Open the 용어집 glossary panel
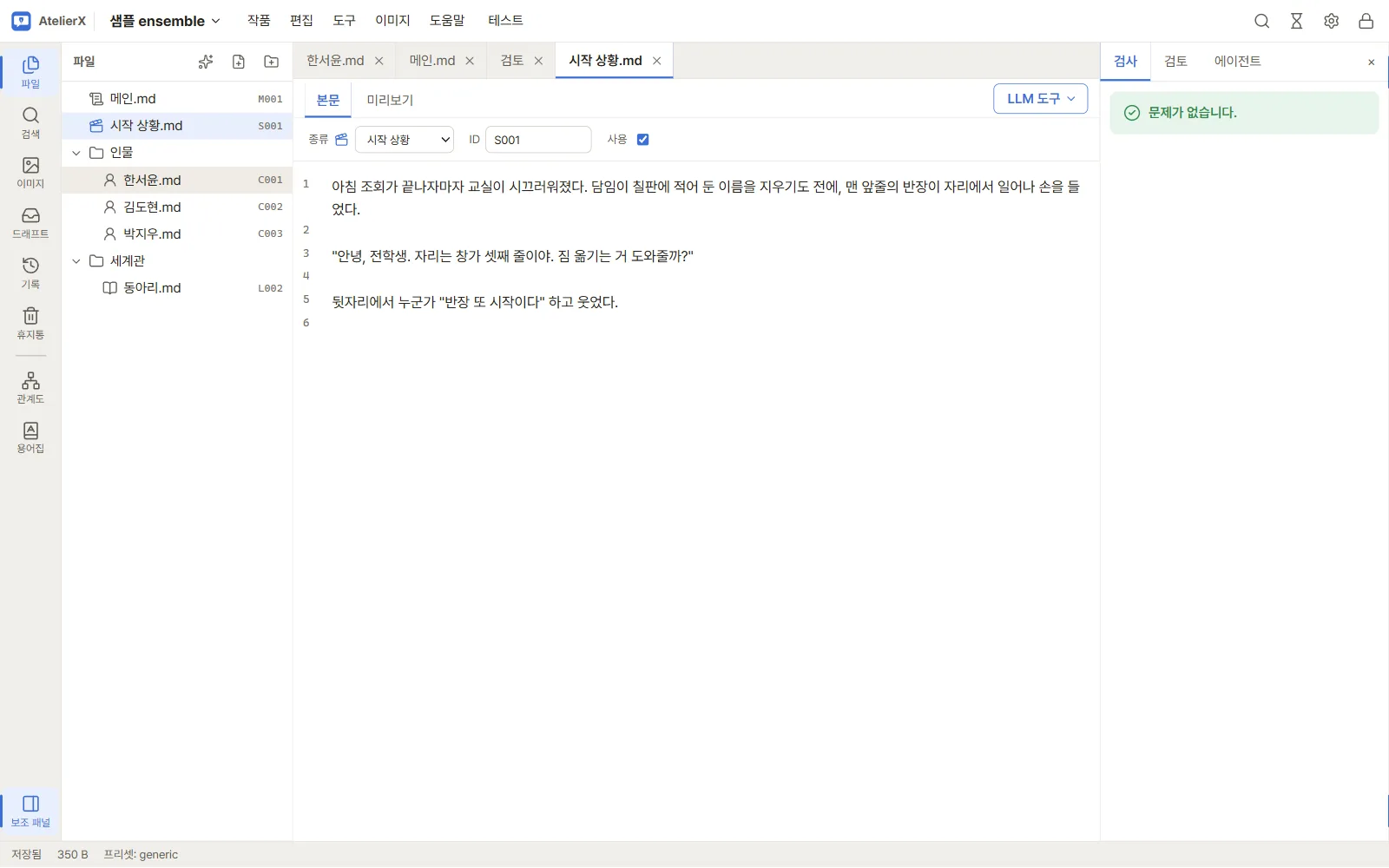The height and width of the screenshot is (868, 1389). coord(30,437)
